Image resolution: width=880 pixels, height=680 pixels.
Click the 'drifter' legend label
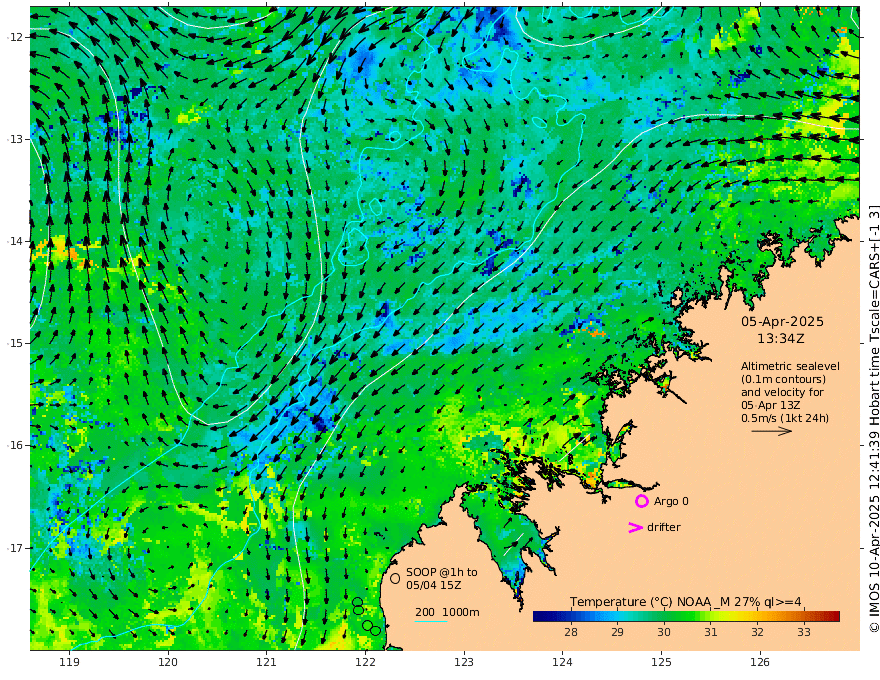tap(663, 527)
